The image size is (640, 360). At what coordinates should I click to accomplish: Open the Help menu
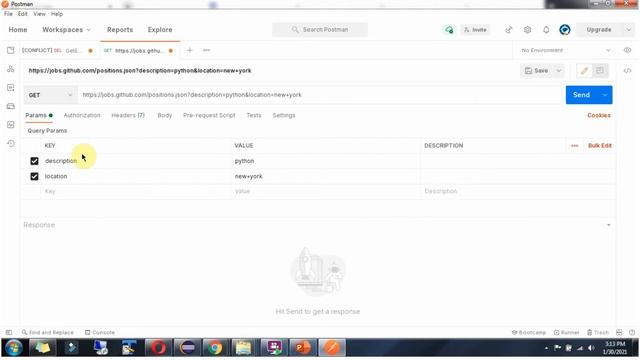point(57,14)
